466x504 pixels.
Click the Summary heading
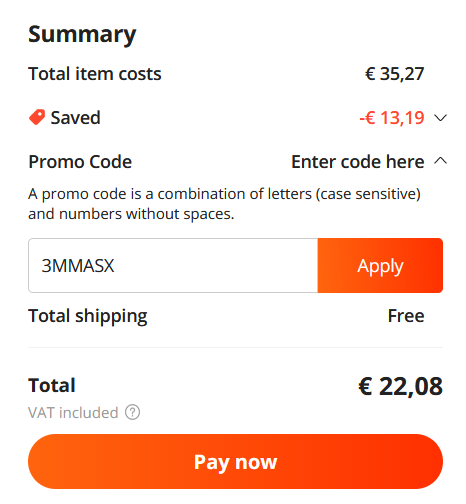coord(82,35)
